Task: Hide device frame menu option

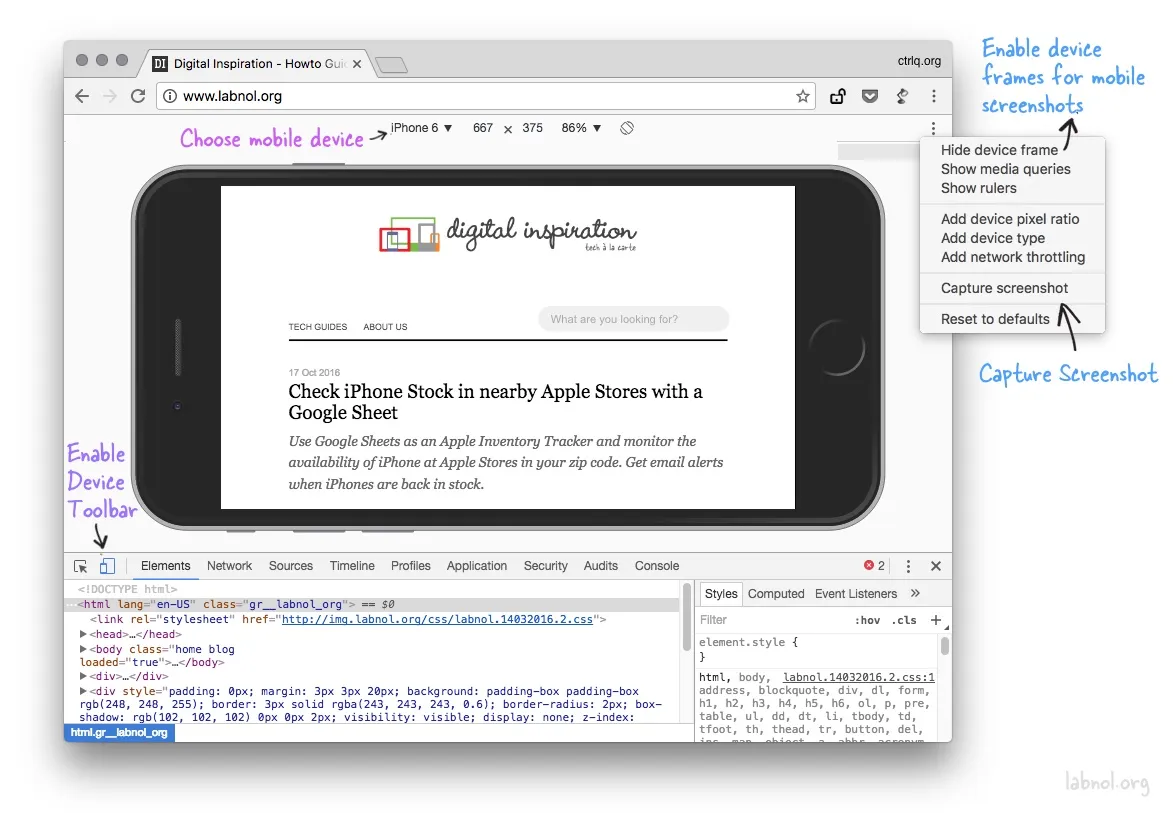Action: tap(998, 150)
